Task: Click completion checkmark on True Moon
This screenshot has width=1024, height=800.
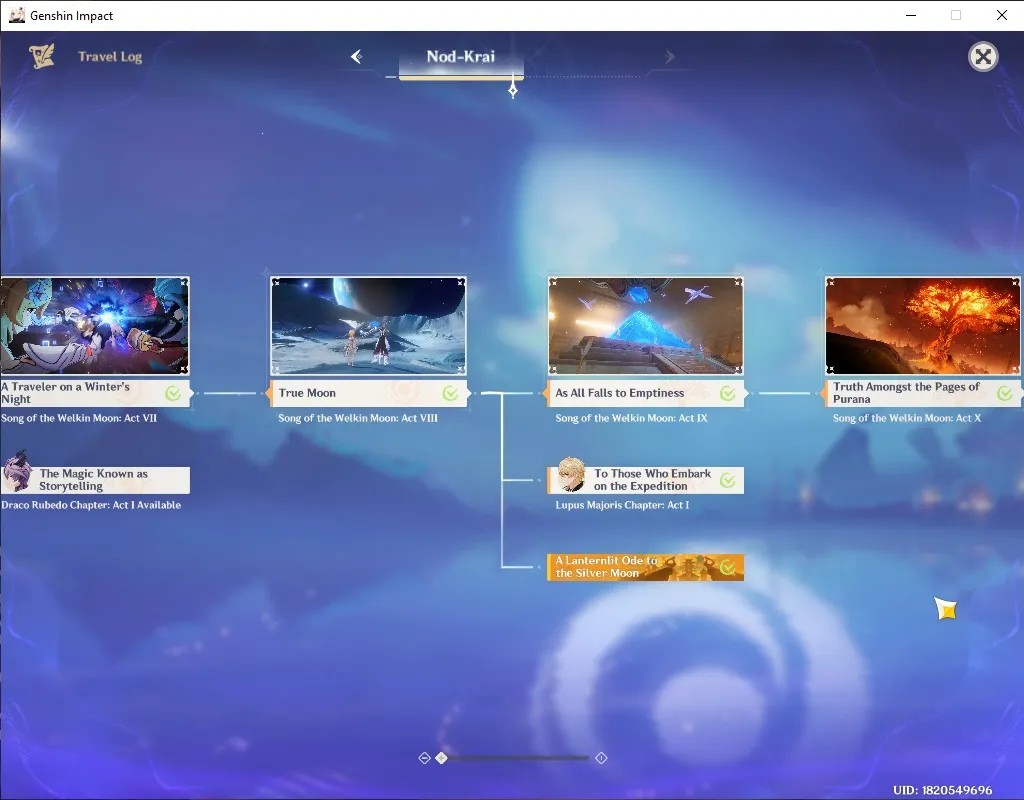Action: click(450, 393)
